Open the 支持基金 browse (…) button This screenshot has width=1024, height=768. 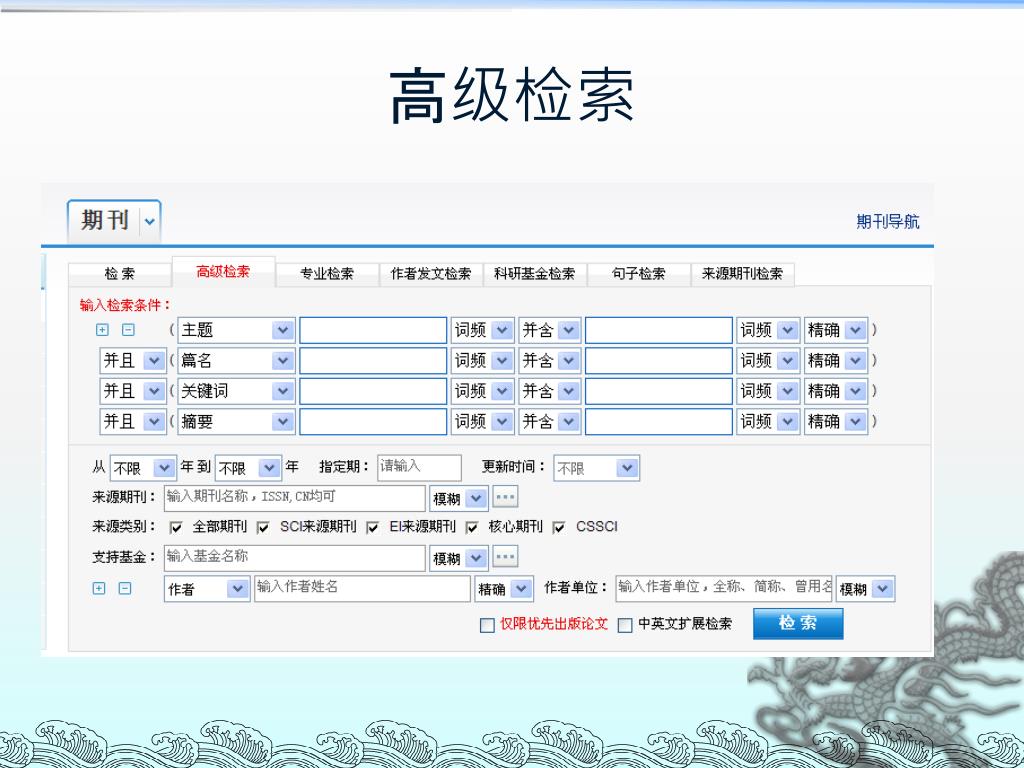(505, 557)
